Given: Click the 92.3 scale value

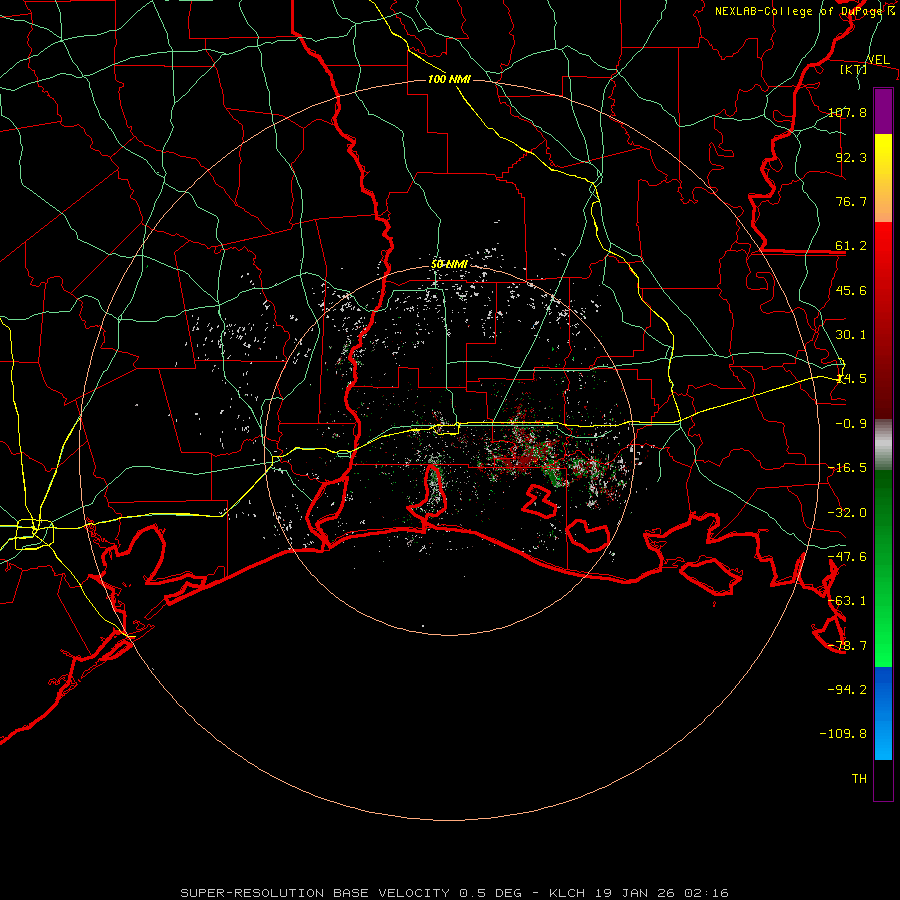Looking at the screenshot, I should [x=851, y=157].
